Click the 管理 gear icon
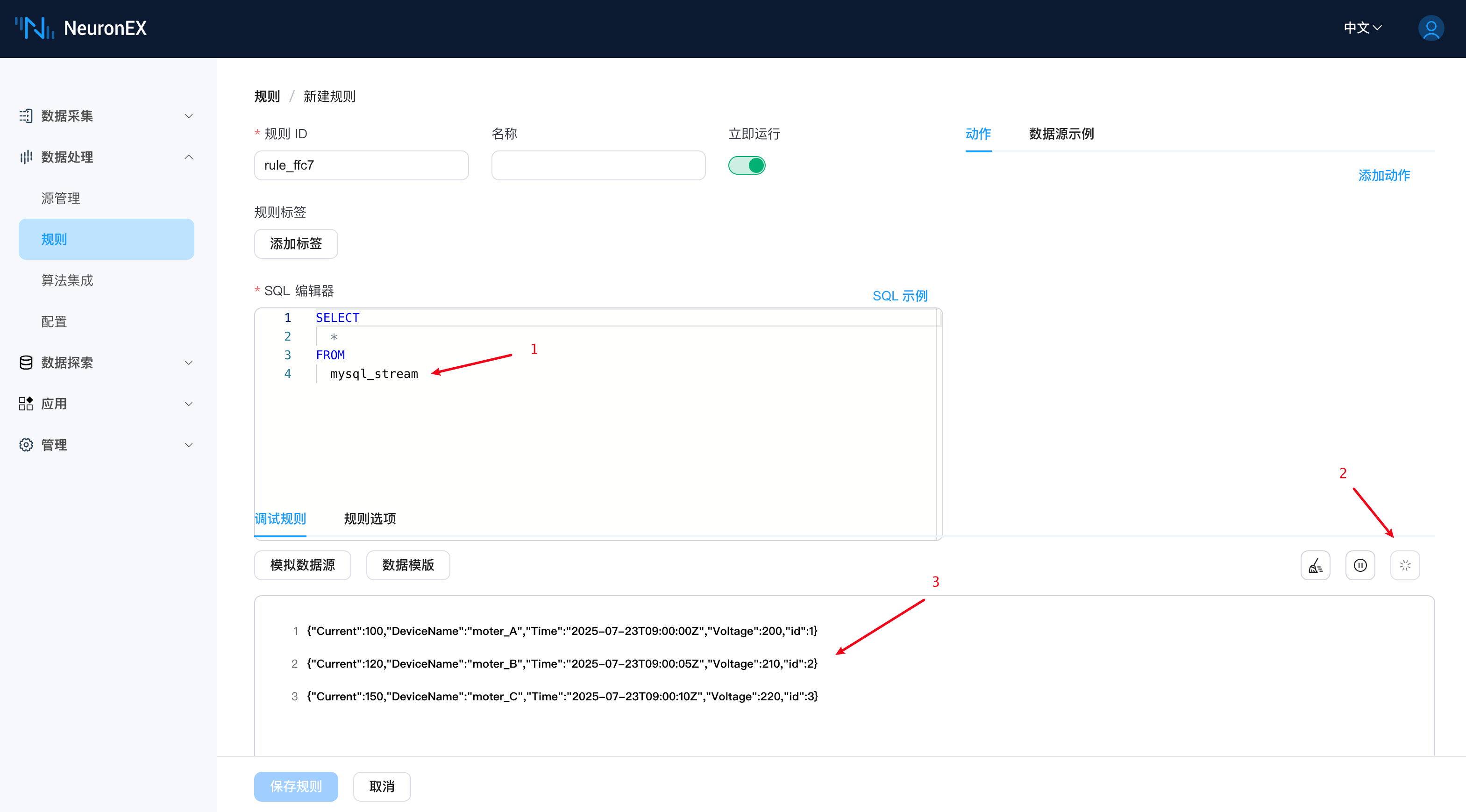 pyautogui.click(x=26, y=445)
